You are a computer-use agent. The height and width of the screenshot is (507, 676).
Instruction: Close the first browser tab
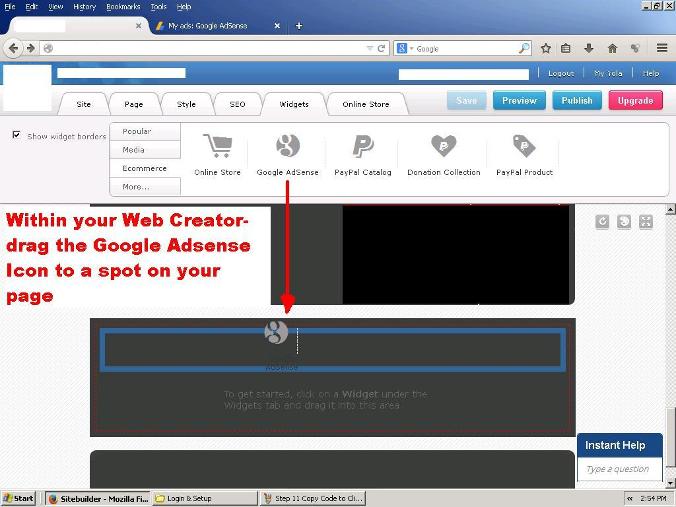138,26
